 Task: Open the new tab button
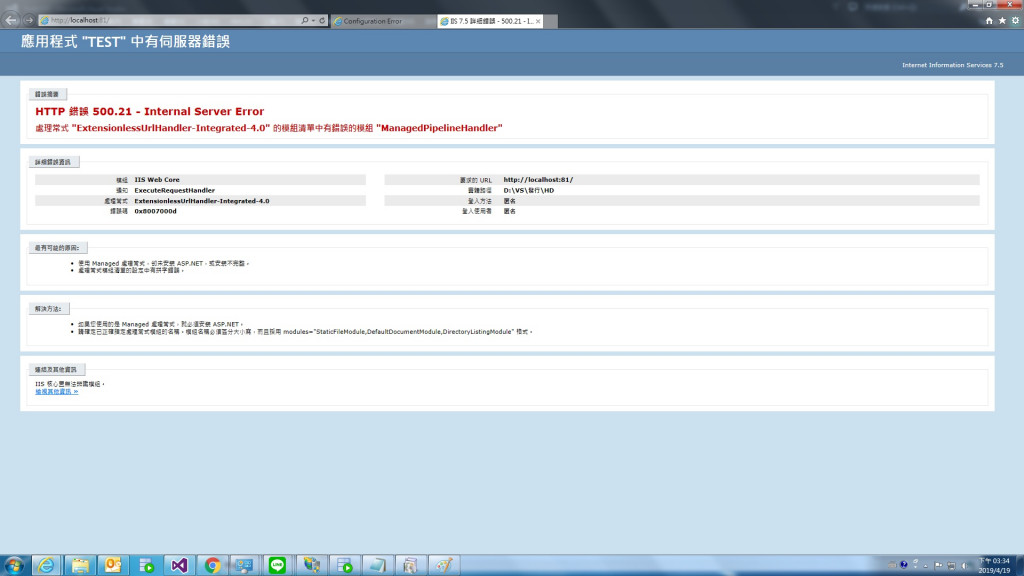551,21
